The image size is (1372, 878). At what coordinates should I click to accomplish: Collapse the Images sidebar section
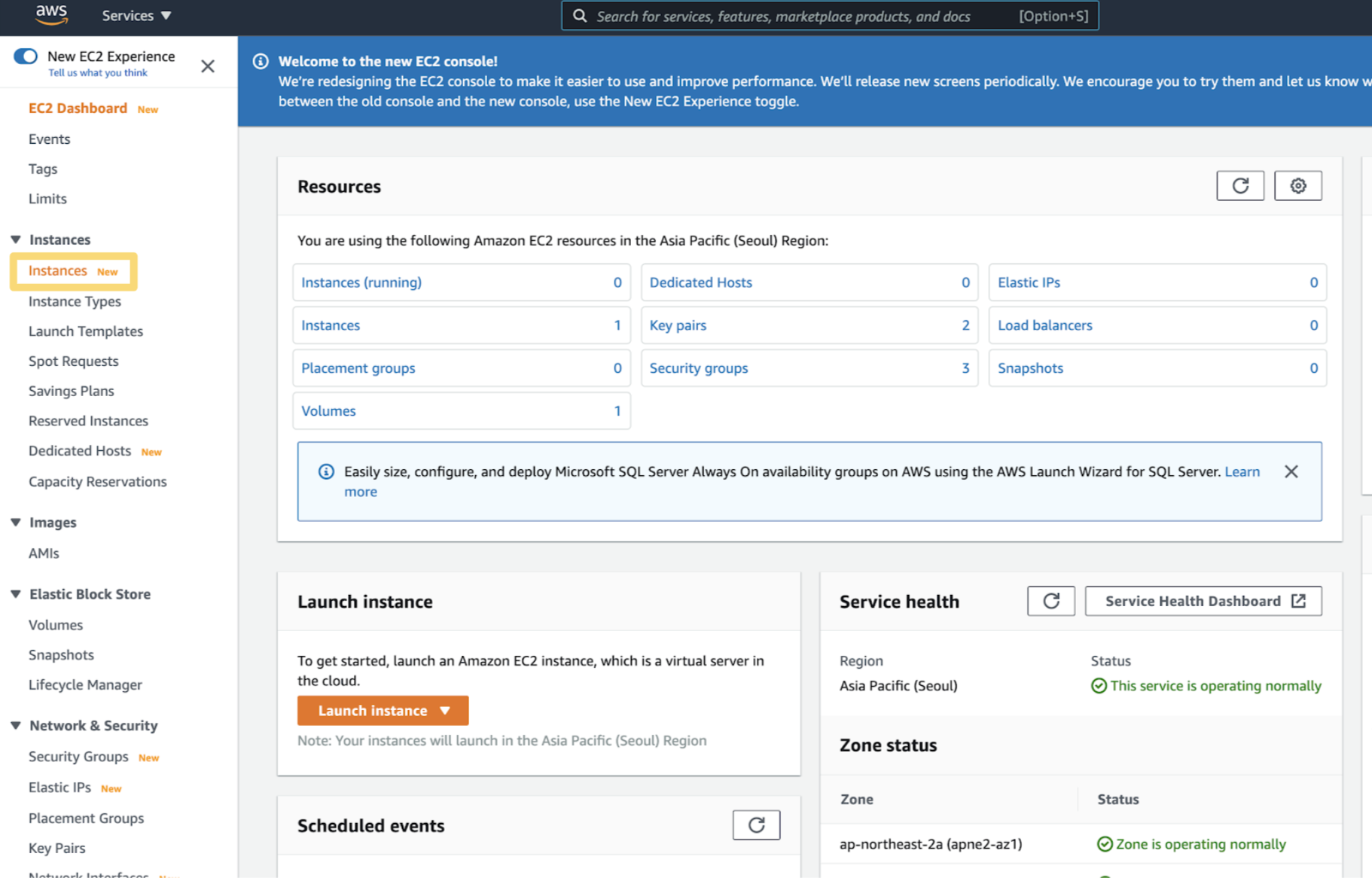[16, 523]
